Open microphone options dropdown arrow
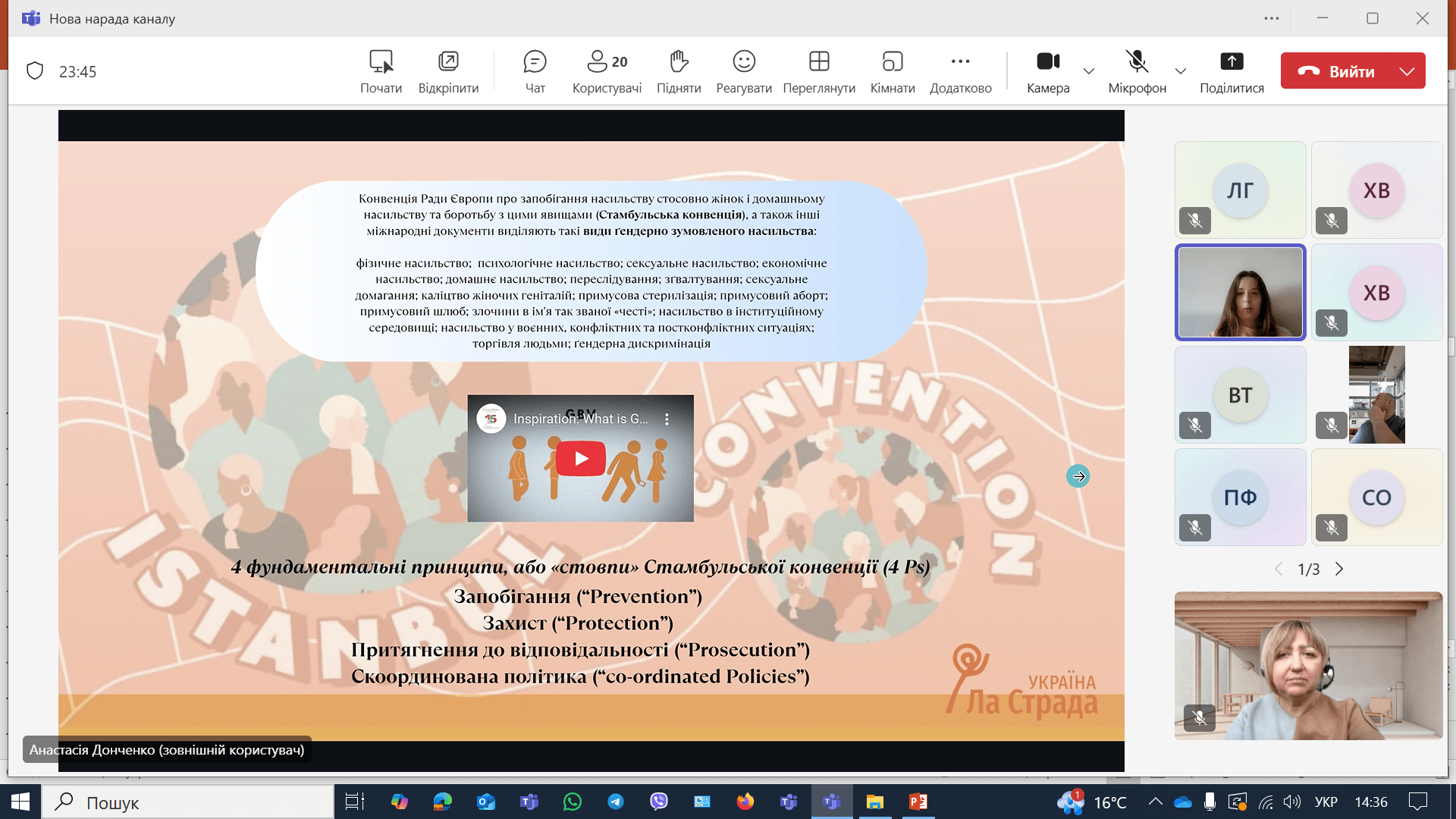The width and height of the screenshot is (1456, 819). click(x=1181, y=71)
